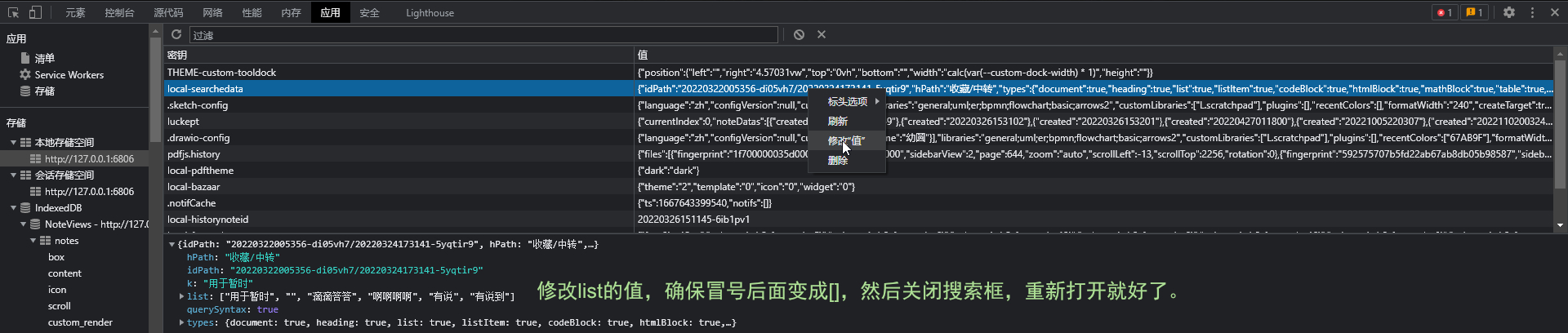Select the .sketch-config row

858,104
